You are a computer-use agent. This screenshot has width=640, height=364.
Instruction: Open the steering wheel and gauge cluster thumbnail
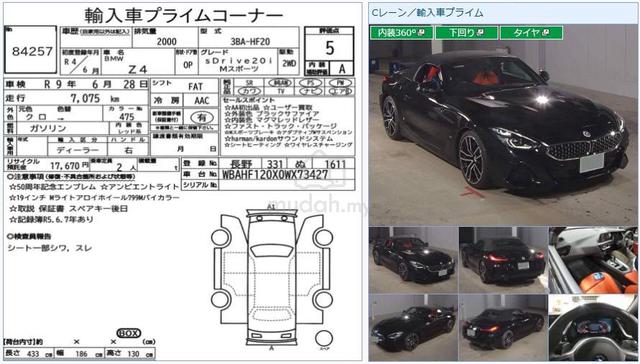tap(593, 327)
